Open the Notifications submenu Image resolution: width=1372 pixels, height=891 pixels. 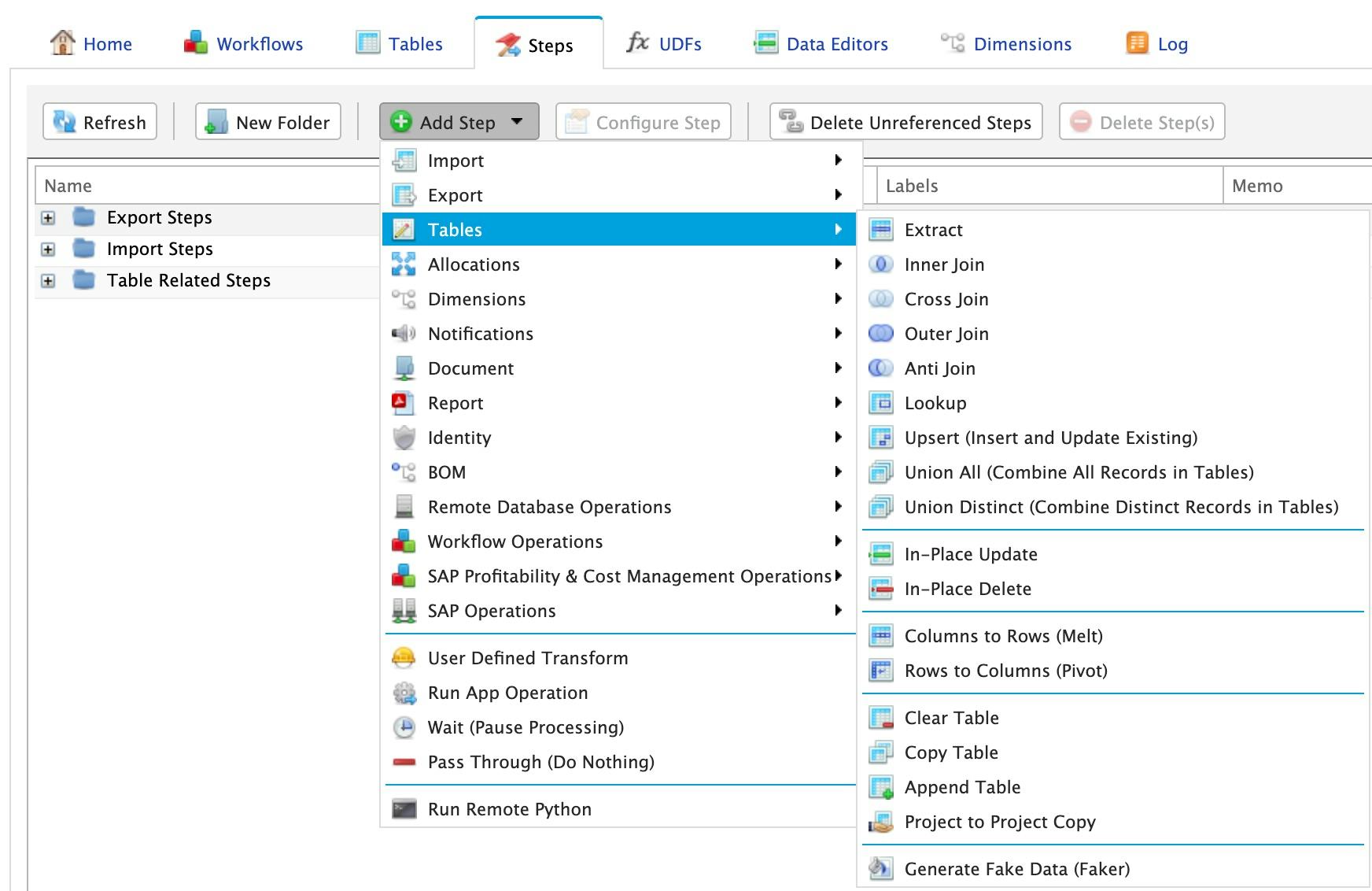480,334
